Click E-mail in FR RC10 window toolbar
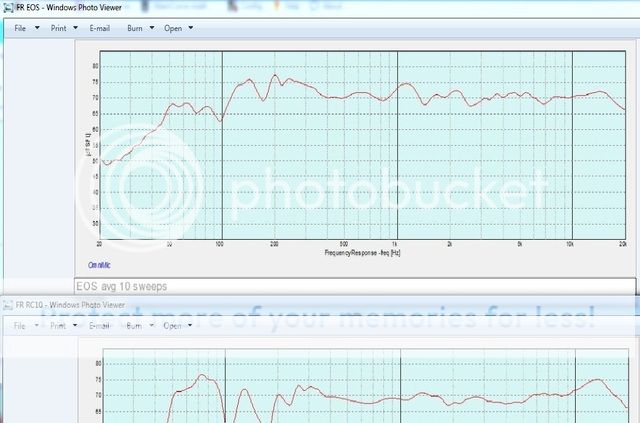Screen dimensions: 640x423 100,325
